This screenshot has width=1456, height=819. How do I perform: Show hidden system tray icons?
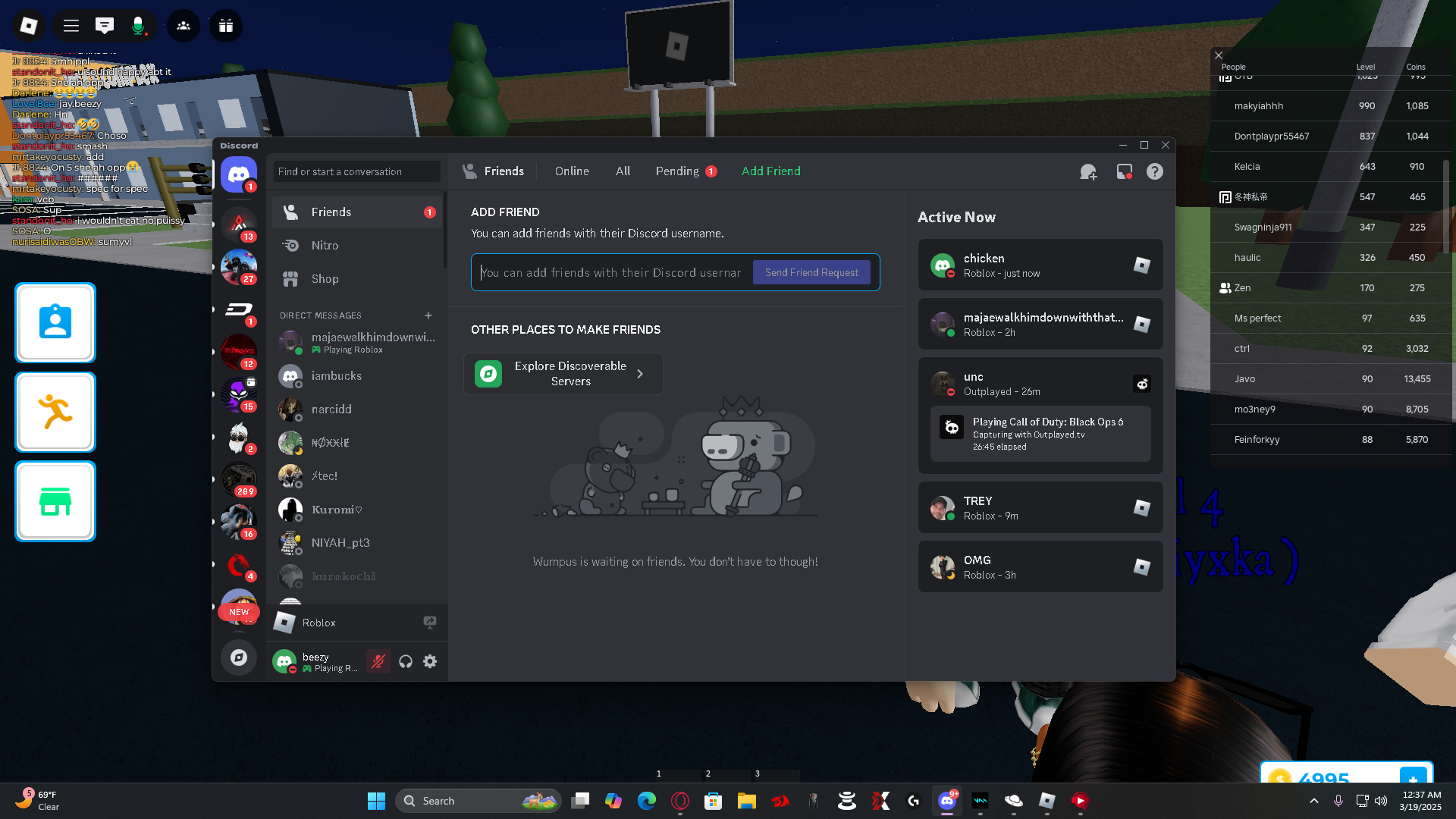click(x=1314, y=801)
